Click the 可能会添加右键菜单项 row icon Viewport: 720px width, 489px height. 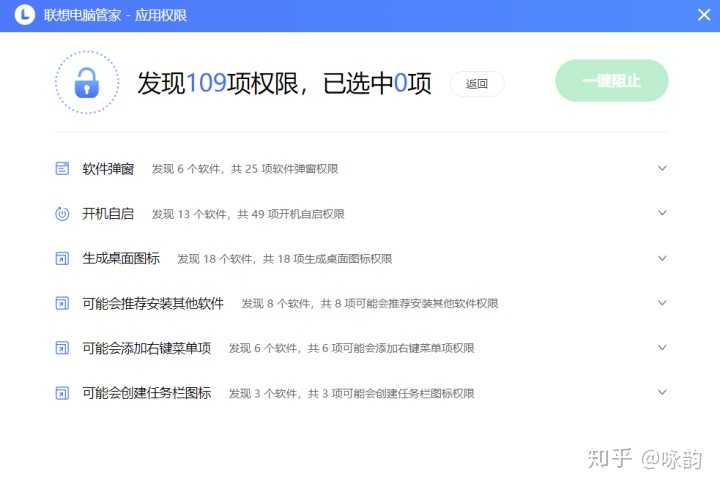pos(62,348)
